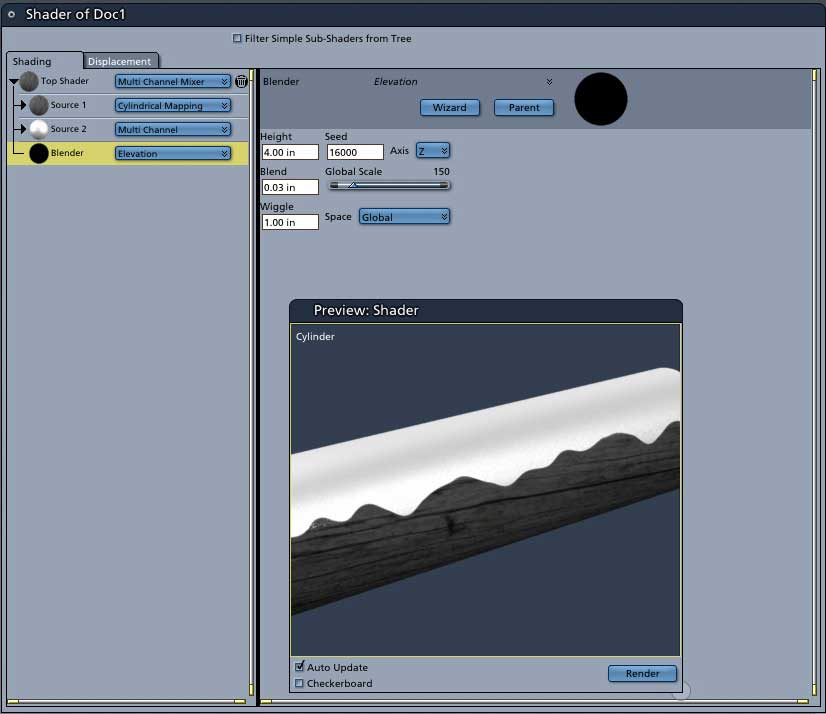This screenshot has width=826, height=714.
Task: Collapse the Top Shader tree triangle
Action: pos(14,81)
